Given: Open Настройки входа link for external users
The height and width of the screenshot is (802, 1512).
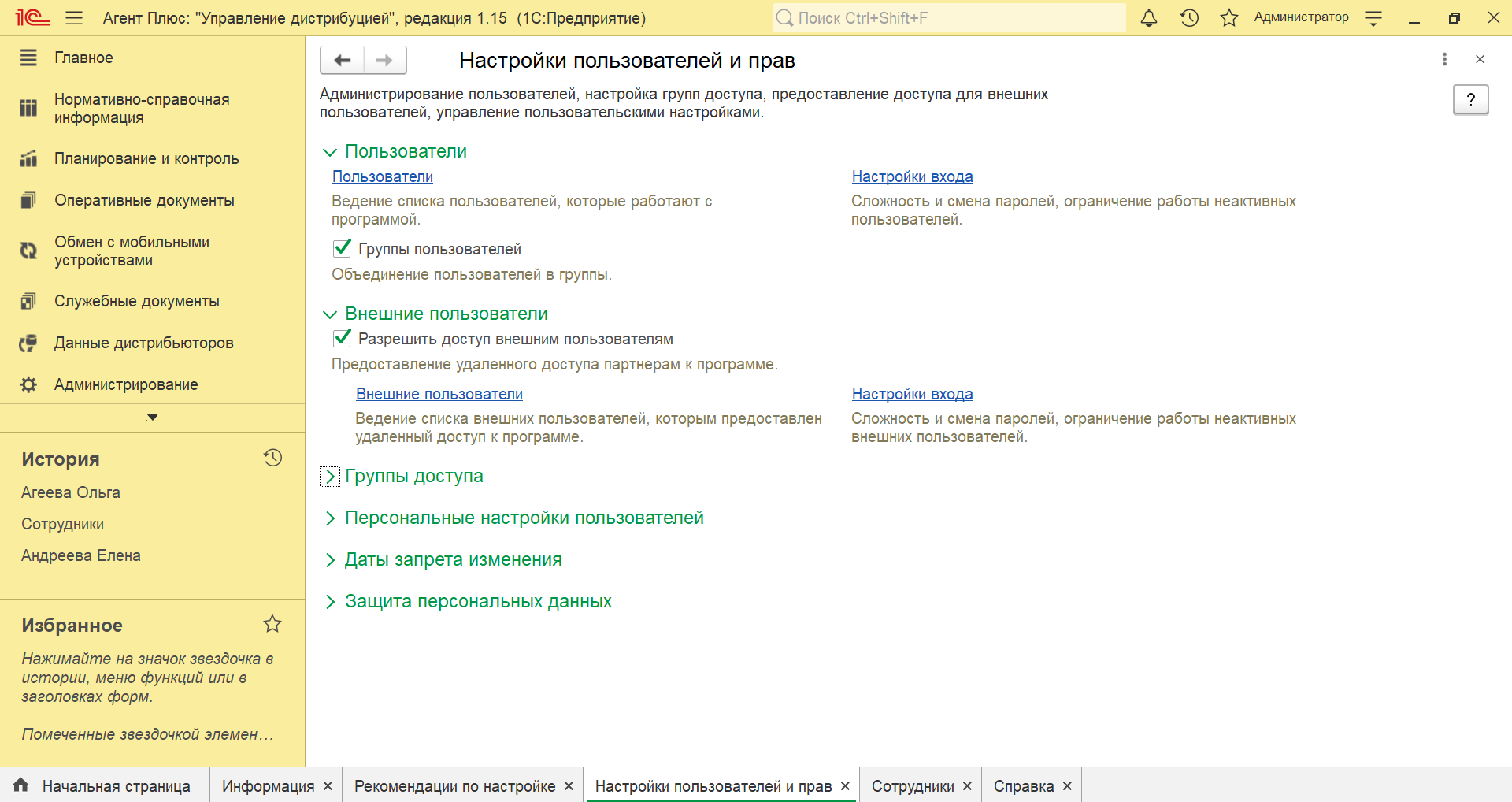Looking at the screenshot, I should click(912, 394).
